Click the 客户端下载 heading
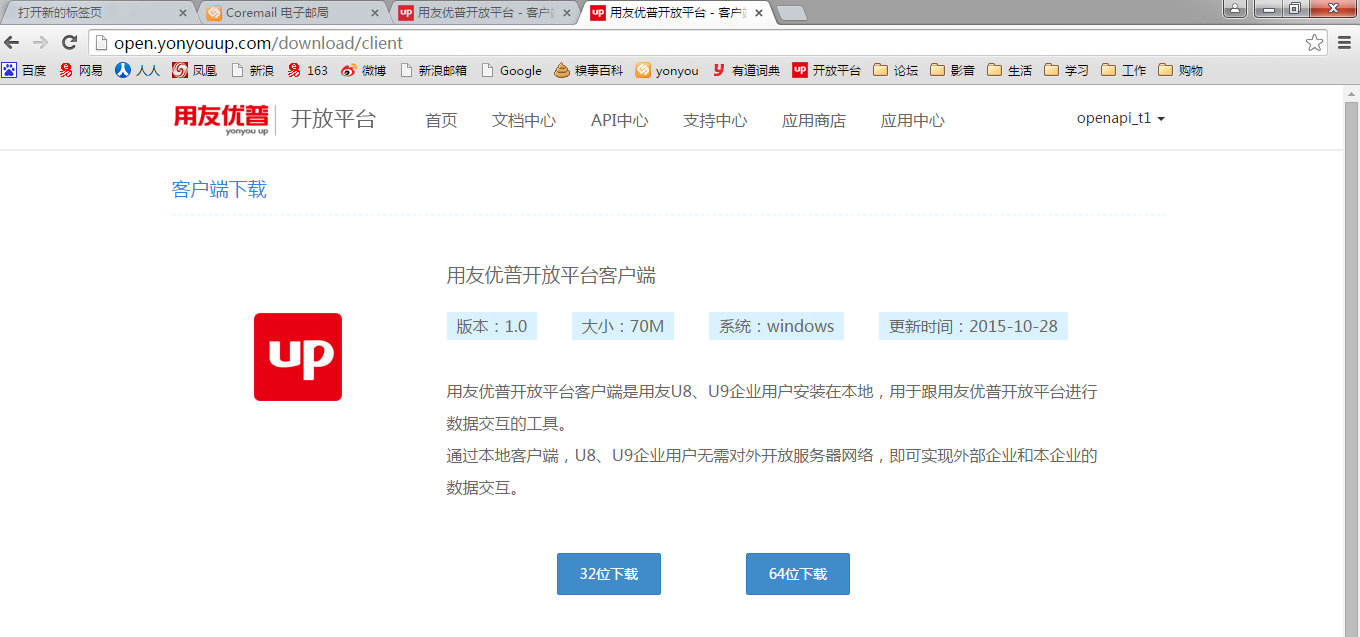The image size is (1360, 637). point(219,189)
